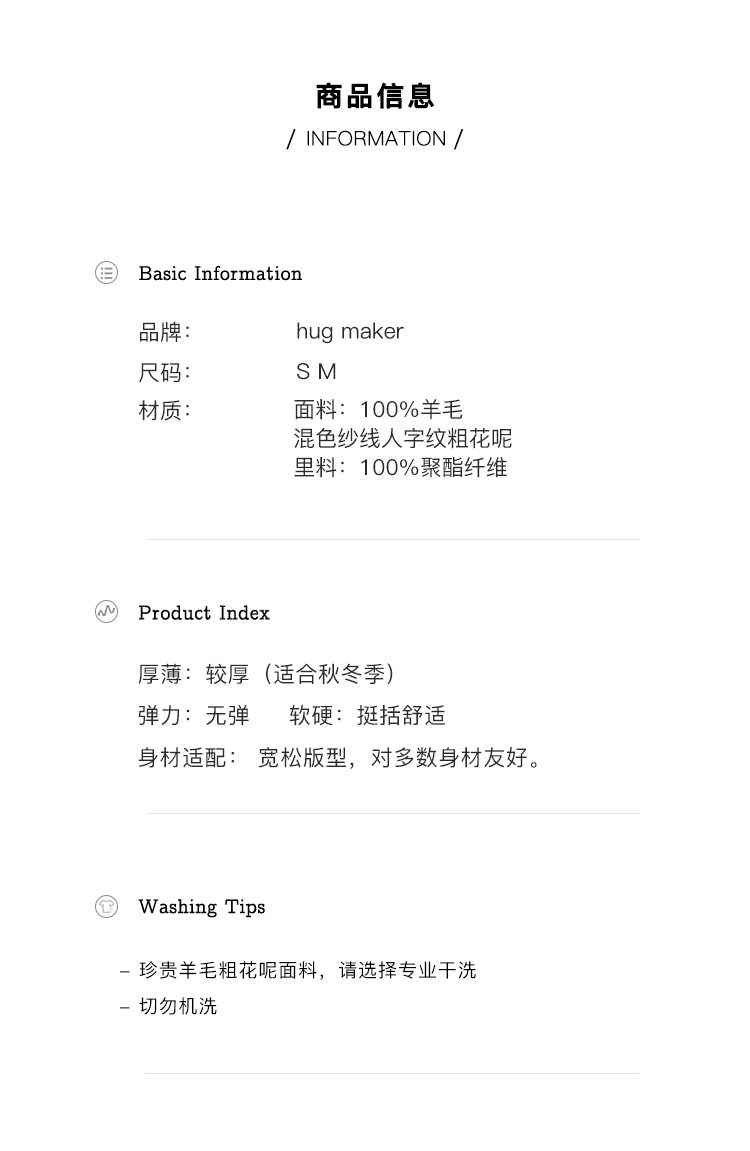Click the INFORMATION subtitle text
This screenshot has height=1151, width=750.
pos(375,139)
